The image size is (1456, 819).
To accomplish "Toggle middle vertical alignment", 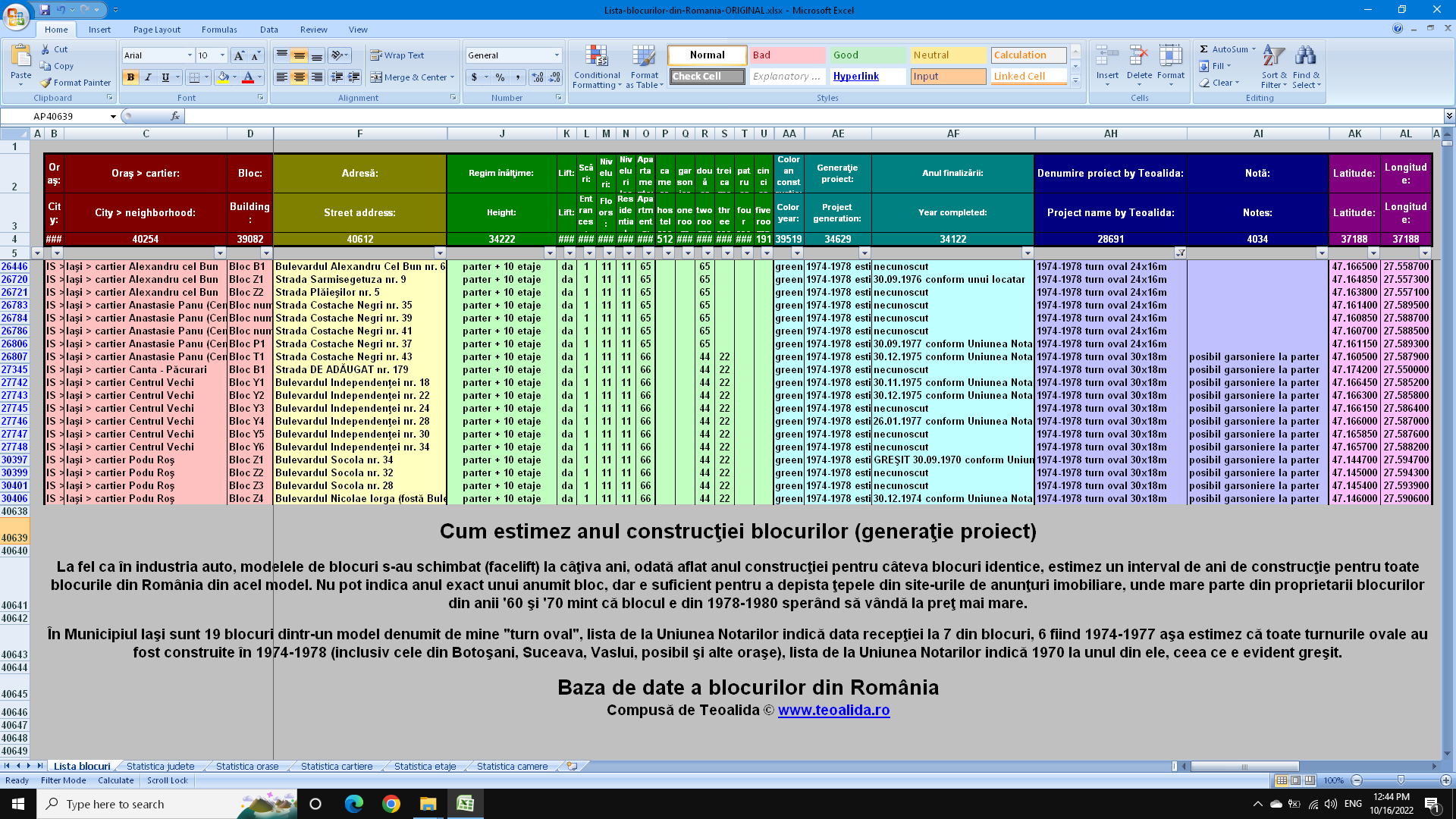I will 300,55.
